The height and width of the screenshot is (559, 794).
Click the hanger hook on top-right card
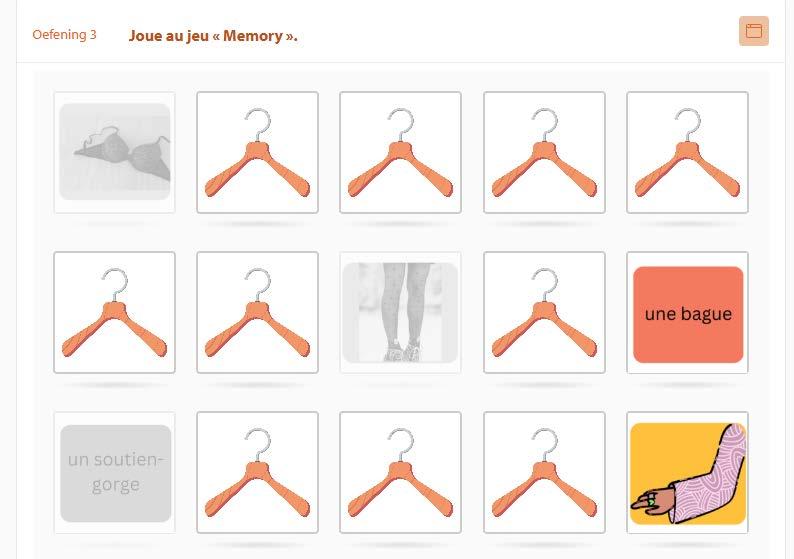[687, 124]
